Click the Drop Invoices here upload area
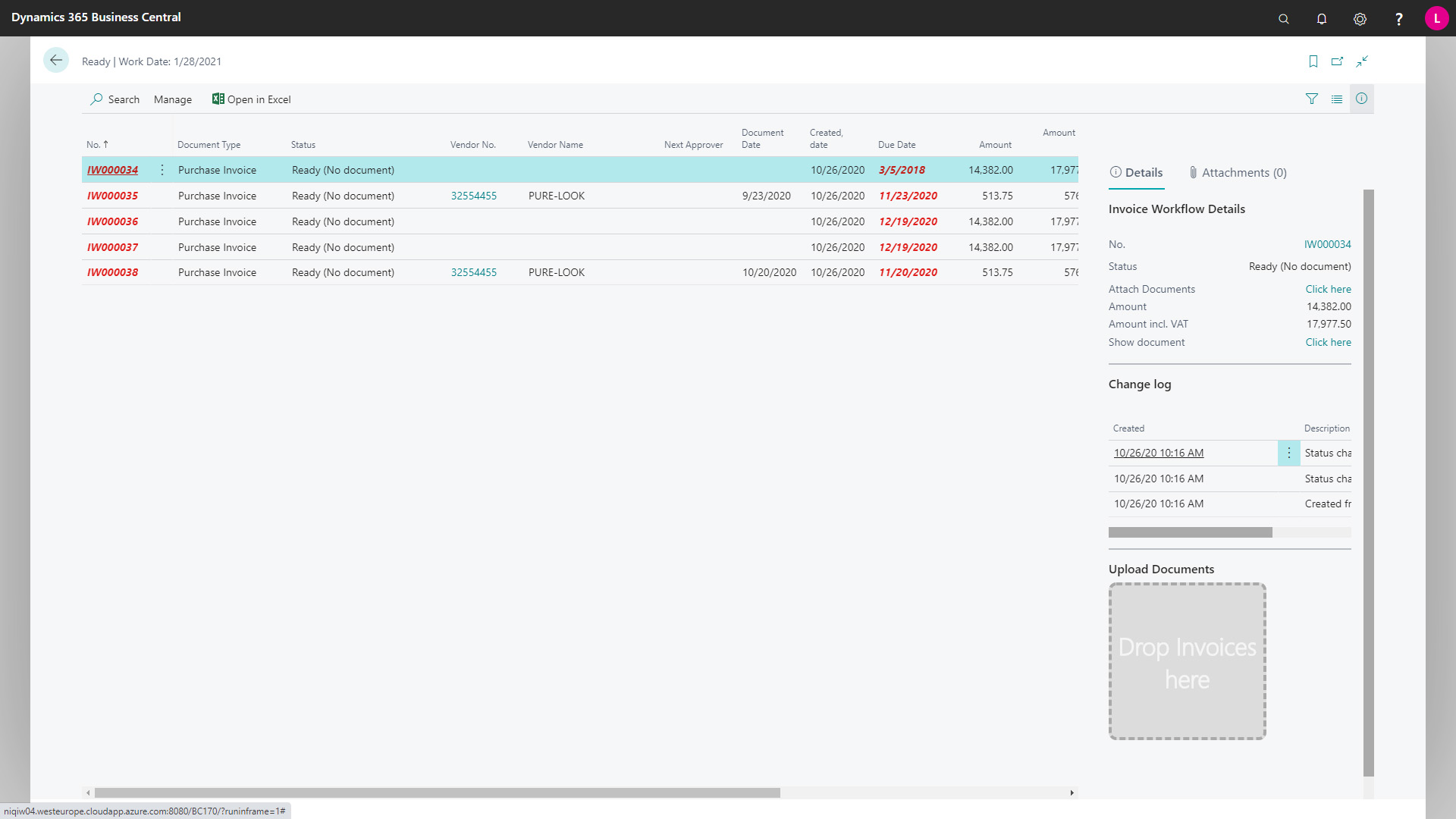The width and height of the screenshot is (1456, 819). [x=1187, y=661]
